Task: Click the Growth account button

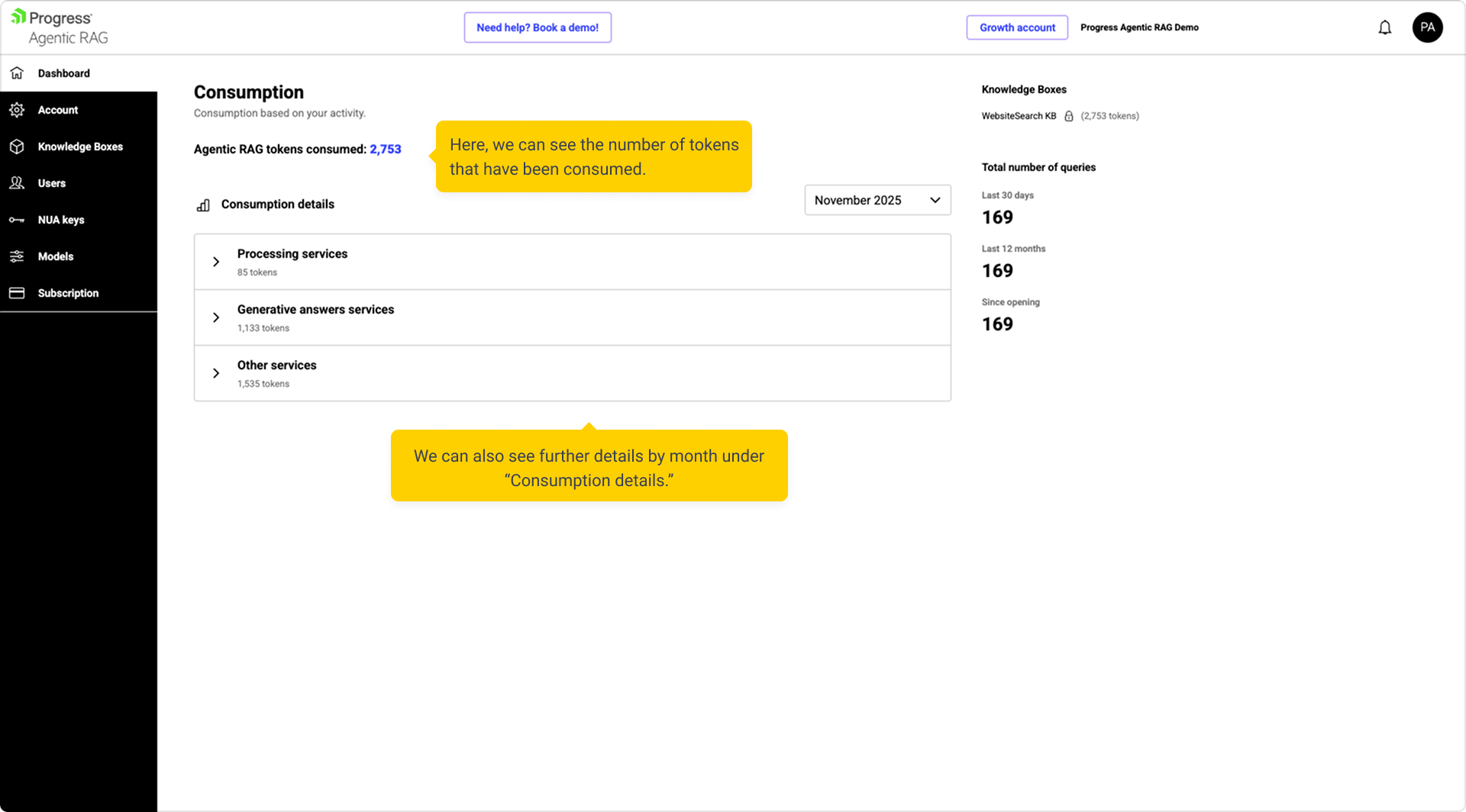Action: [1016, 27]
